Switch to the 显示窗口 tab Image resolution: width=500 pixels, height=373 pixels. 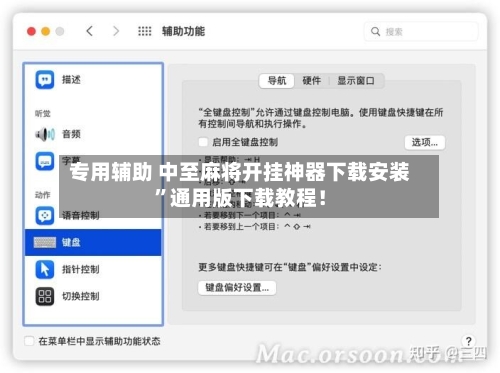coord(356,81)
